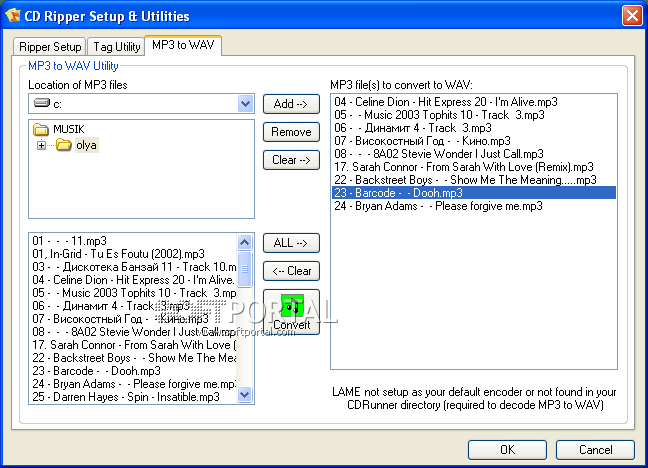Select '24 - Bryan Adams' in convert list
This screenshot has height=468, width=648.
474,206
